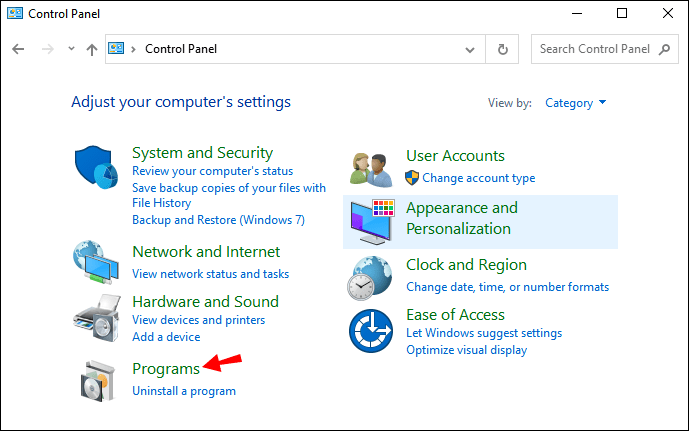Click View devices and printers
The width and height of the screenshot is (689, 431).
pyautogui.click(x=199, y=320)
